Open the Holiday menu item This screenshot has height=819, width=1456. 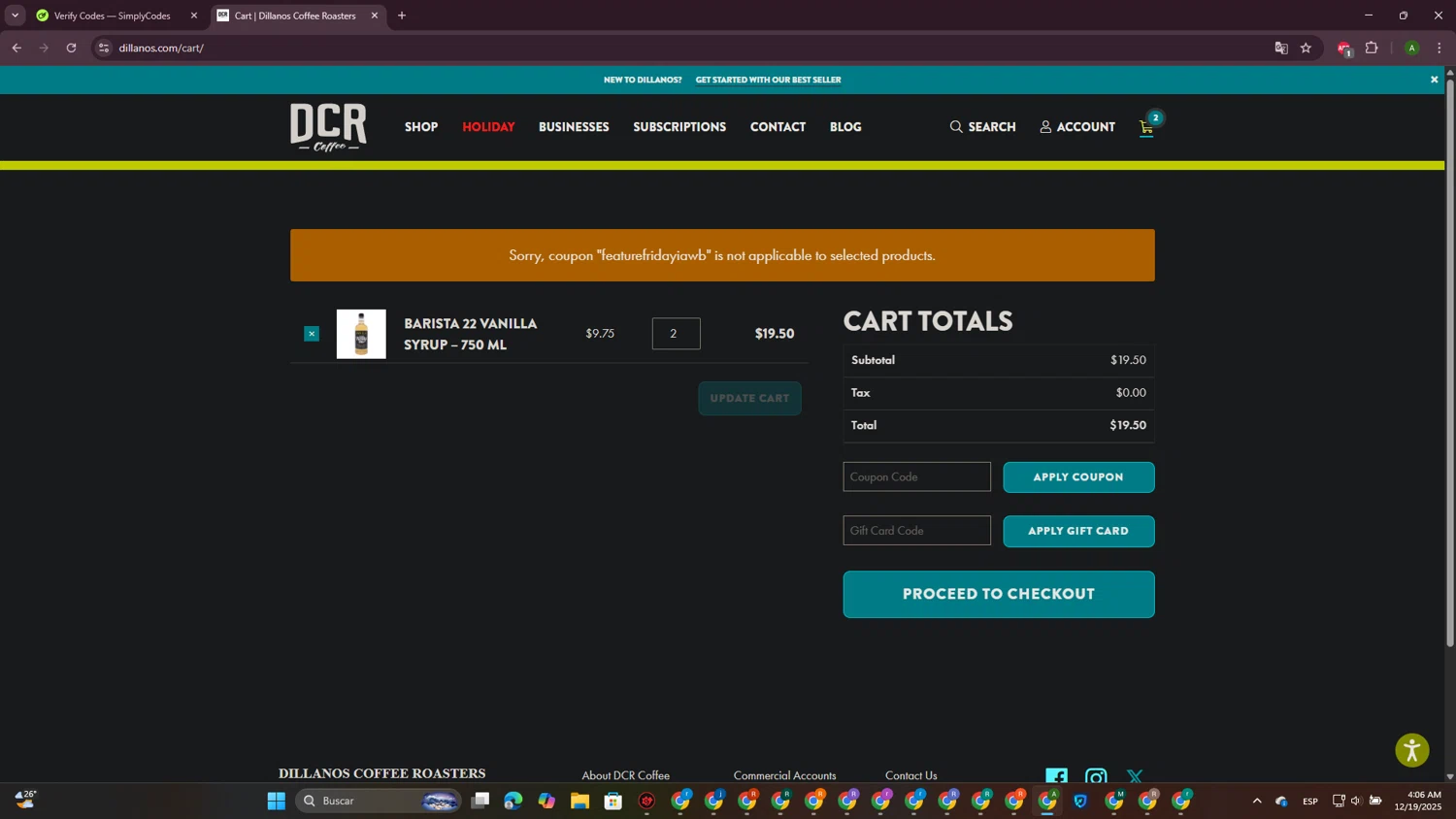tap(488, 127)
